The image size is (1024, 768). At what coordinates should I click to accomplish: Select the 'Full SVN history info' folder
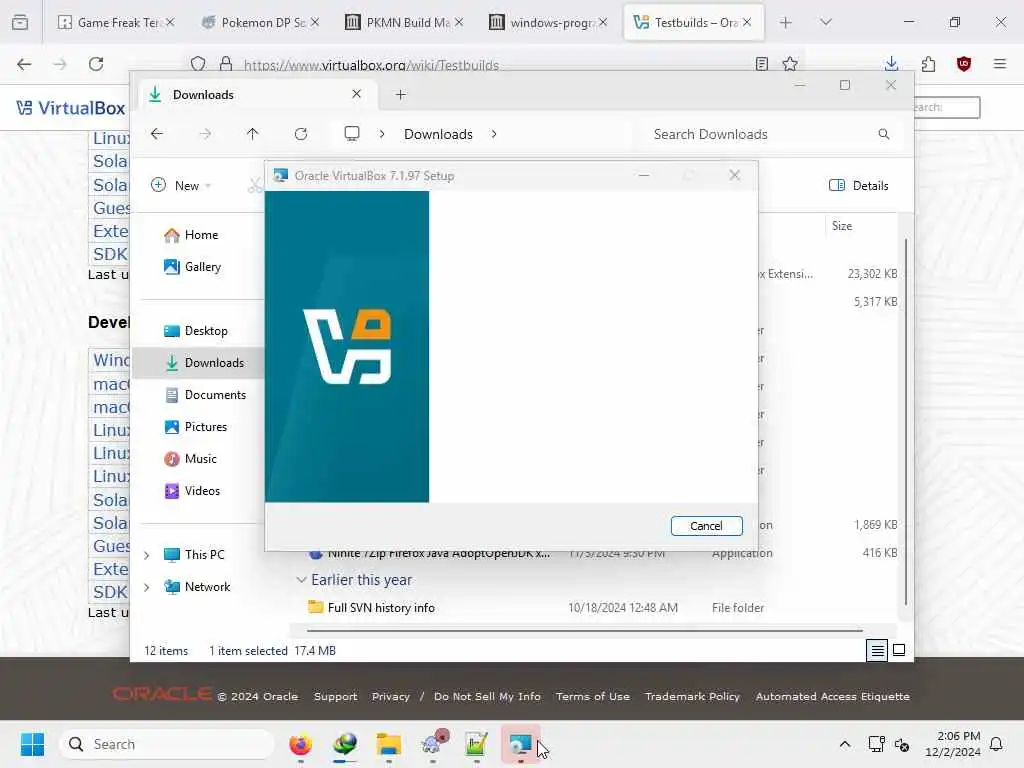click(381, 607)
